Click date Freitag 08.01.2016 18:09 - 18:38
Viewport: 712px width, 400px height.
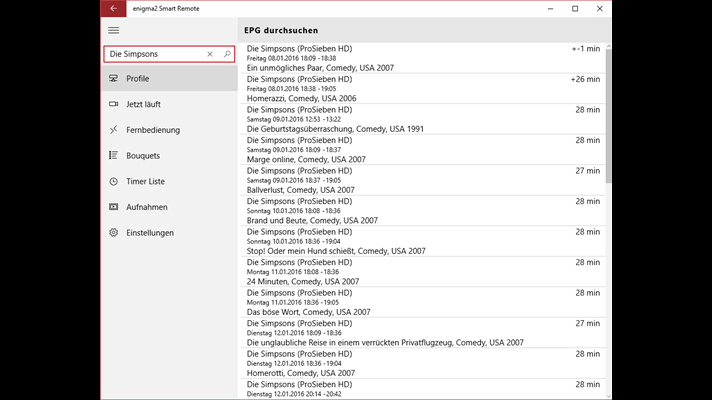pyautogui.click(x=292, y=58)
